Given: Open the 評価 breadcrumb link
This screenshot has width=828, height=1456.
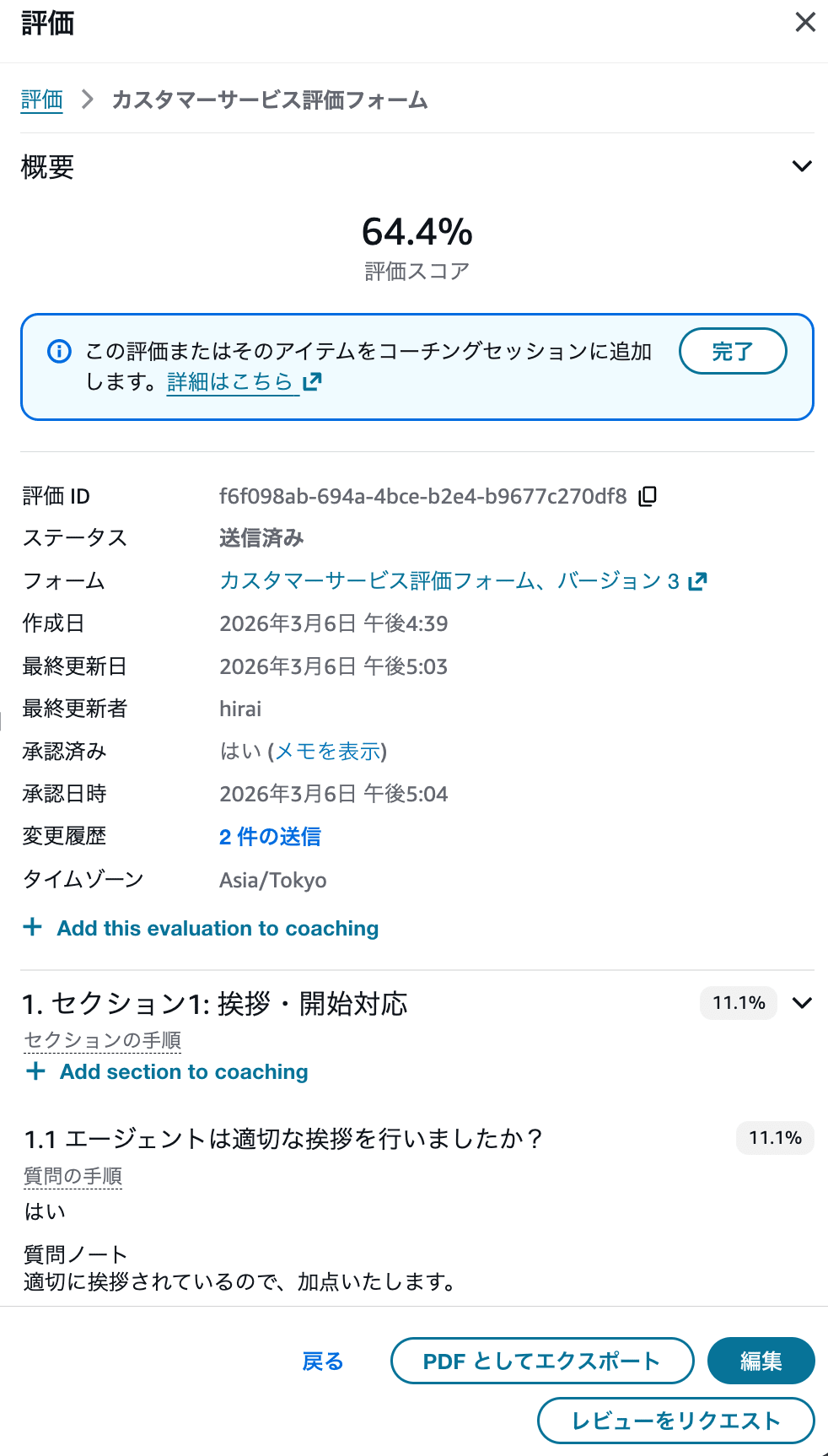Looking at the screenshot, I should point(41,99).
